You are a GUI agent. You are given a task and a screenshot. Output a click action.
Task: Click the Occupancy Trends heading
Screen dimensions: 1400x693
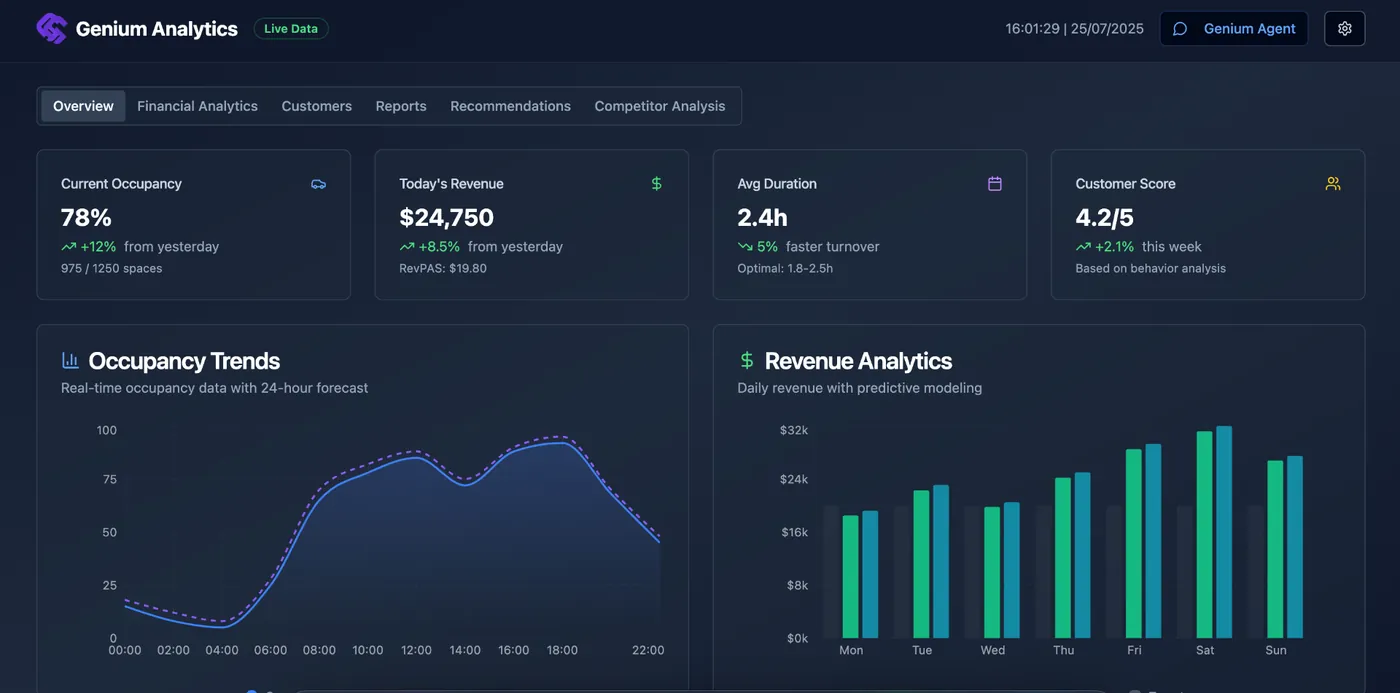click(x=184, y=361)
